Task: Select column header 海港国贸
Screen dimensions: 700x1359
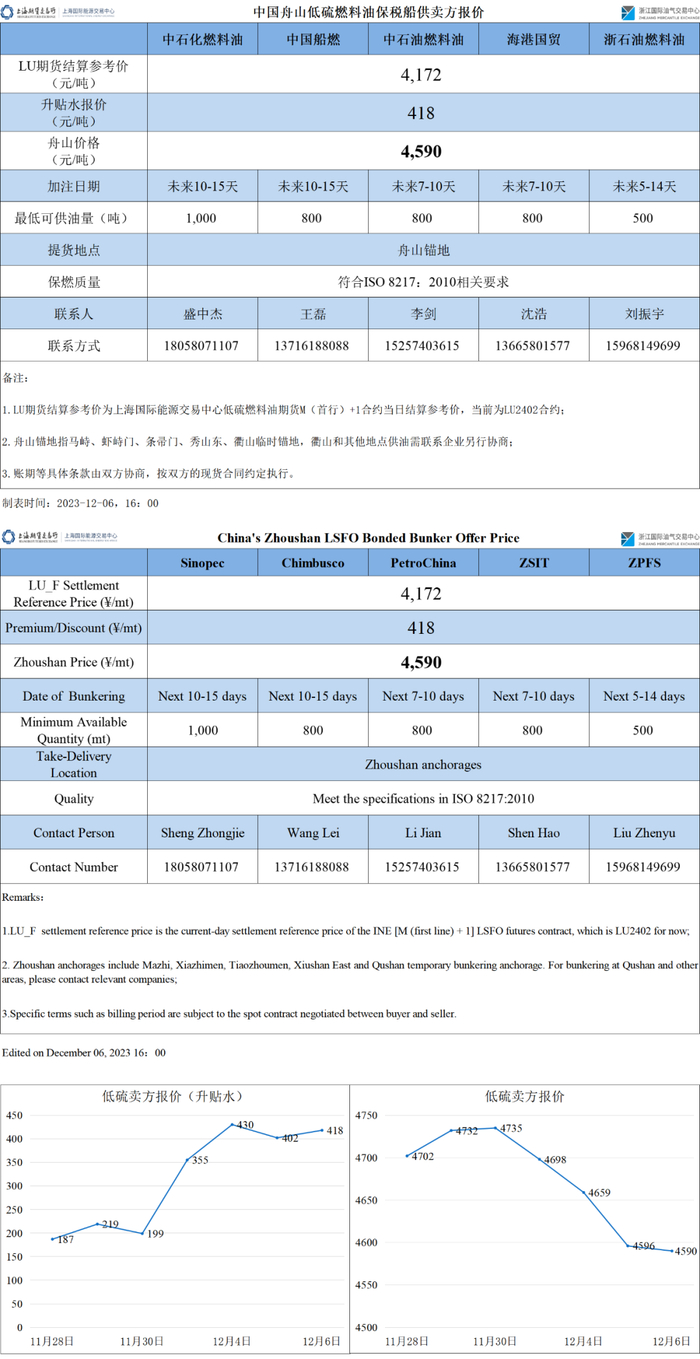Action: 533,41
